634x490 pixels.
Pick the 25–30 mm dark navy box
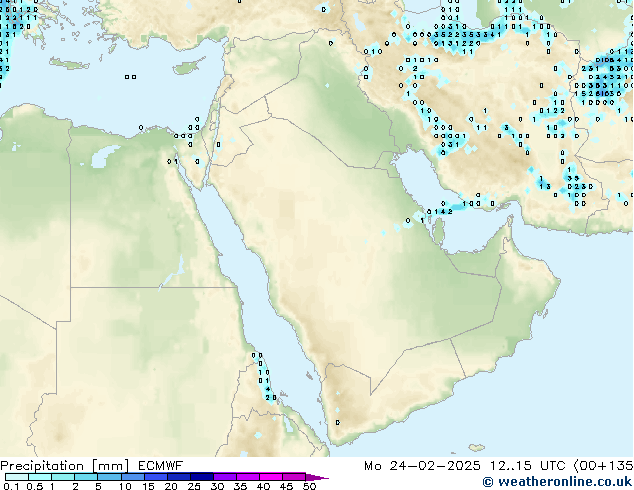[202, 477]
